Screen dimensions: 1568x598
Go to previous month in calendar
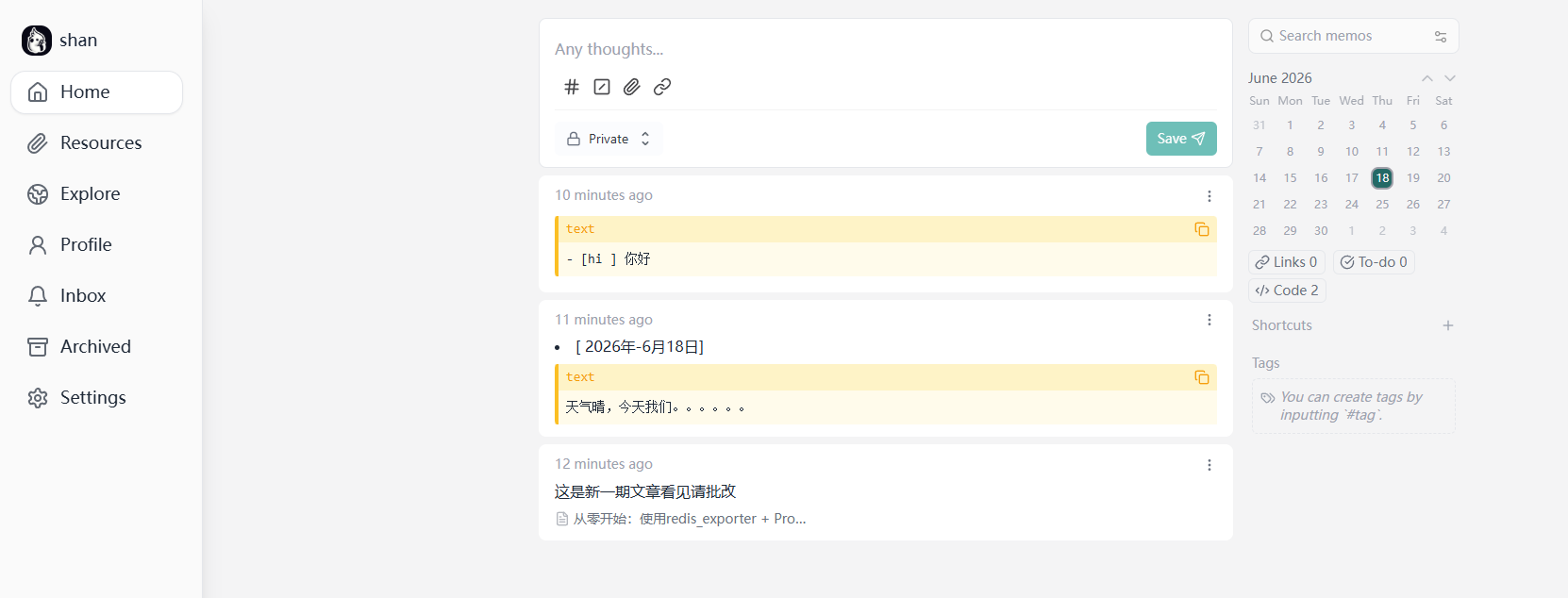pos(1427,78)
